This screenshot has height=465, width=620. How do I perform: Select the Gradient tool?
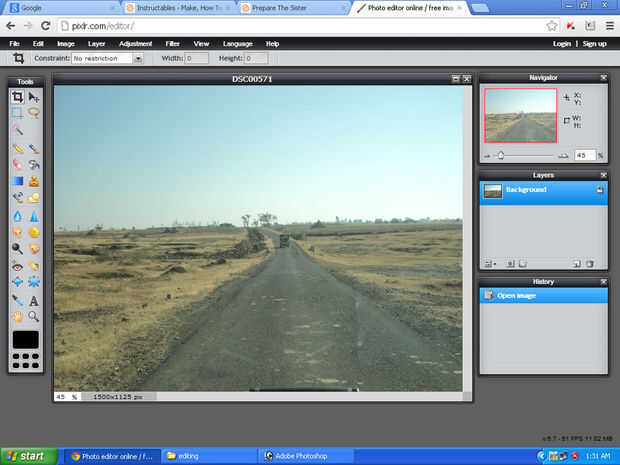coord(17,181)
